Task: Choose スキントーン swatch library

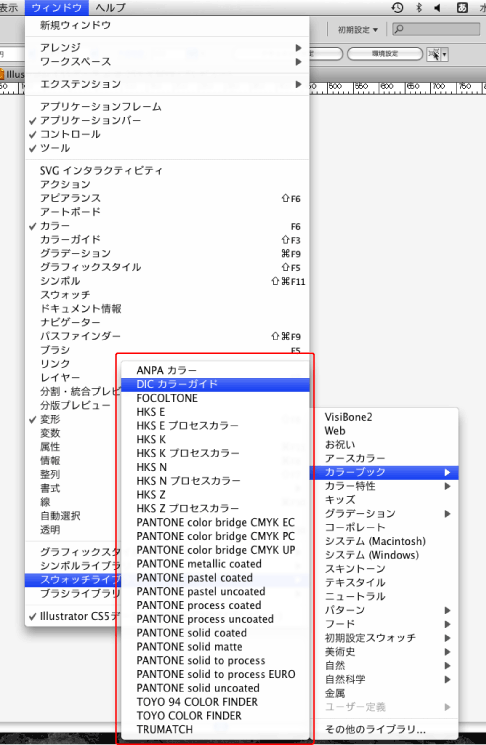Action: coord(384,569)
